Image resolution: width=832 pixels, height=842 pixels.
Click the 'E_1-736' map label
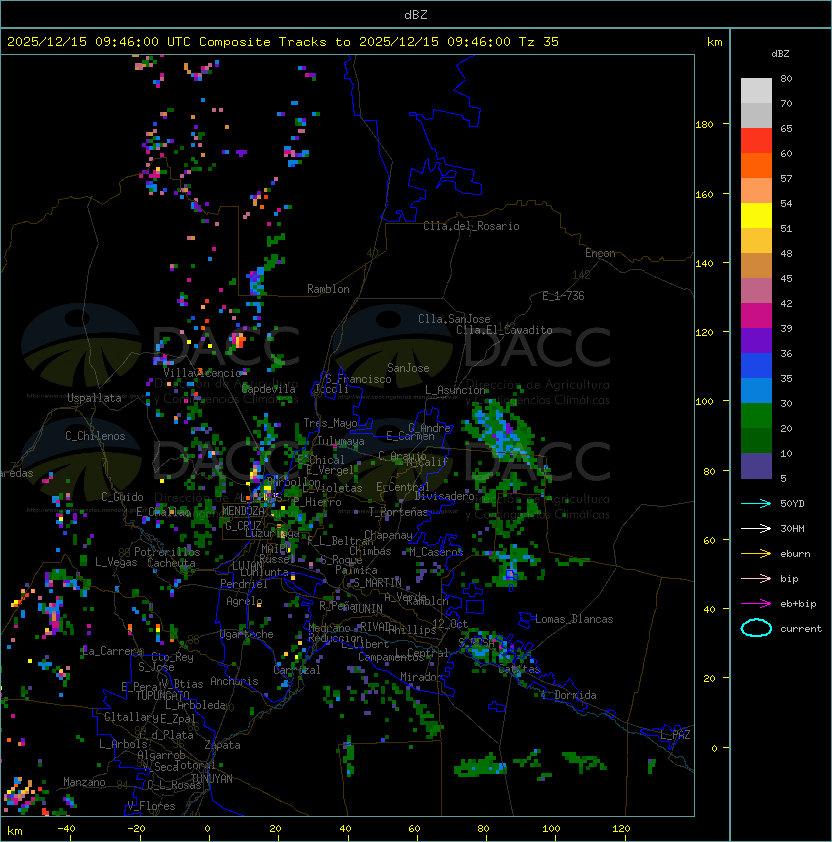tap(563, 296)
